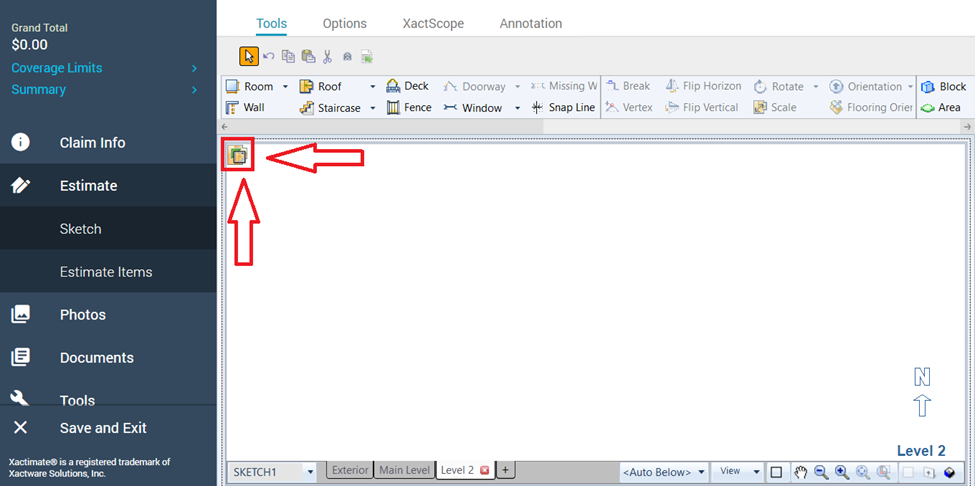Click the Doorway tool
Image resolution: width=975 pixels, height=486 pixels.
[x=474, y=86]
